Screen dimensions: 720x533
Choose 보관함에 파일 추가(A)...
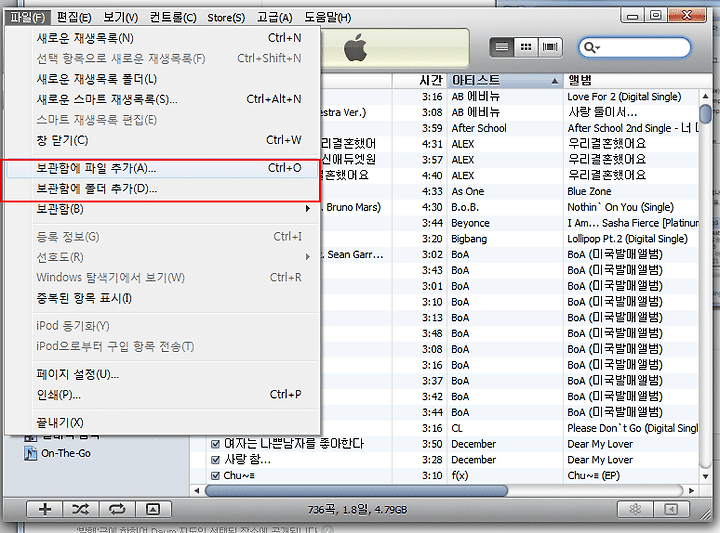pyautogui.click(x=163, y=168)
